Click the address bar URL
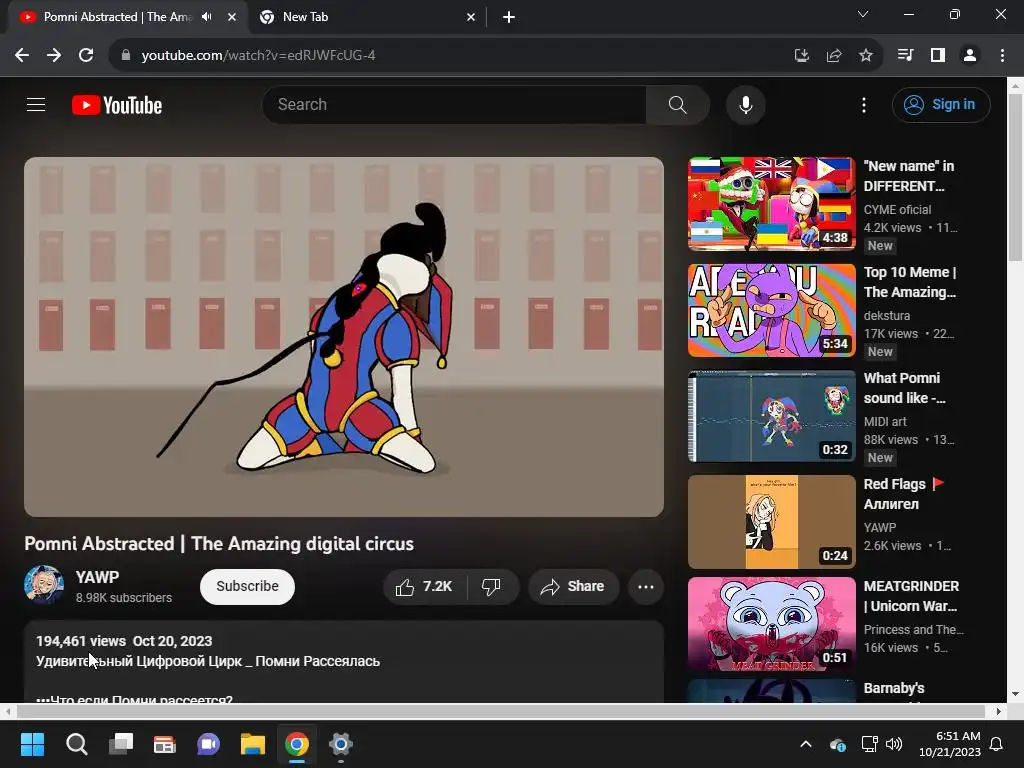Image resolution: width=1024 pixels, height=768 pixels. coord(258,56)
